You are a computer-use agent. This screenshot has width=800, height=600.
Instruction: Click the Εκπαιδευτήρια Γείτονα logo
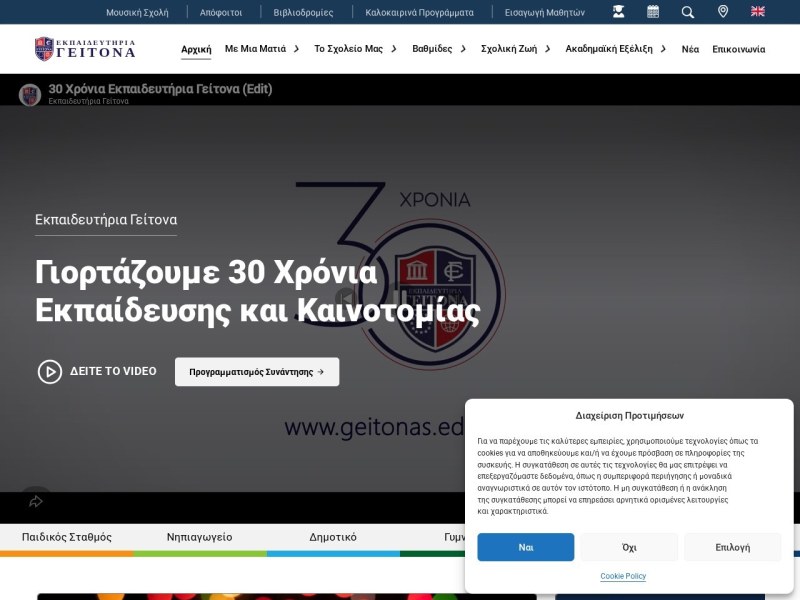(85, 49)
